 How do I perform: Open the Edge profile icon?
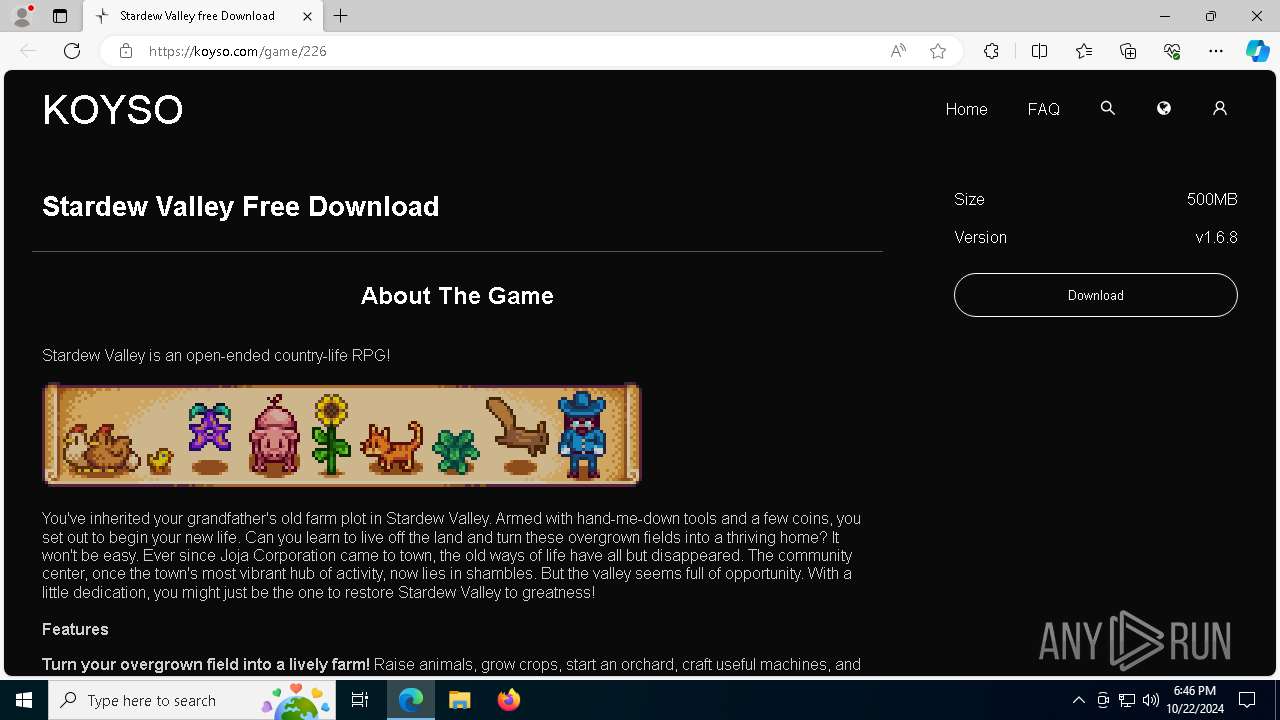(x=22, y=16)
